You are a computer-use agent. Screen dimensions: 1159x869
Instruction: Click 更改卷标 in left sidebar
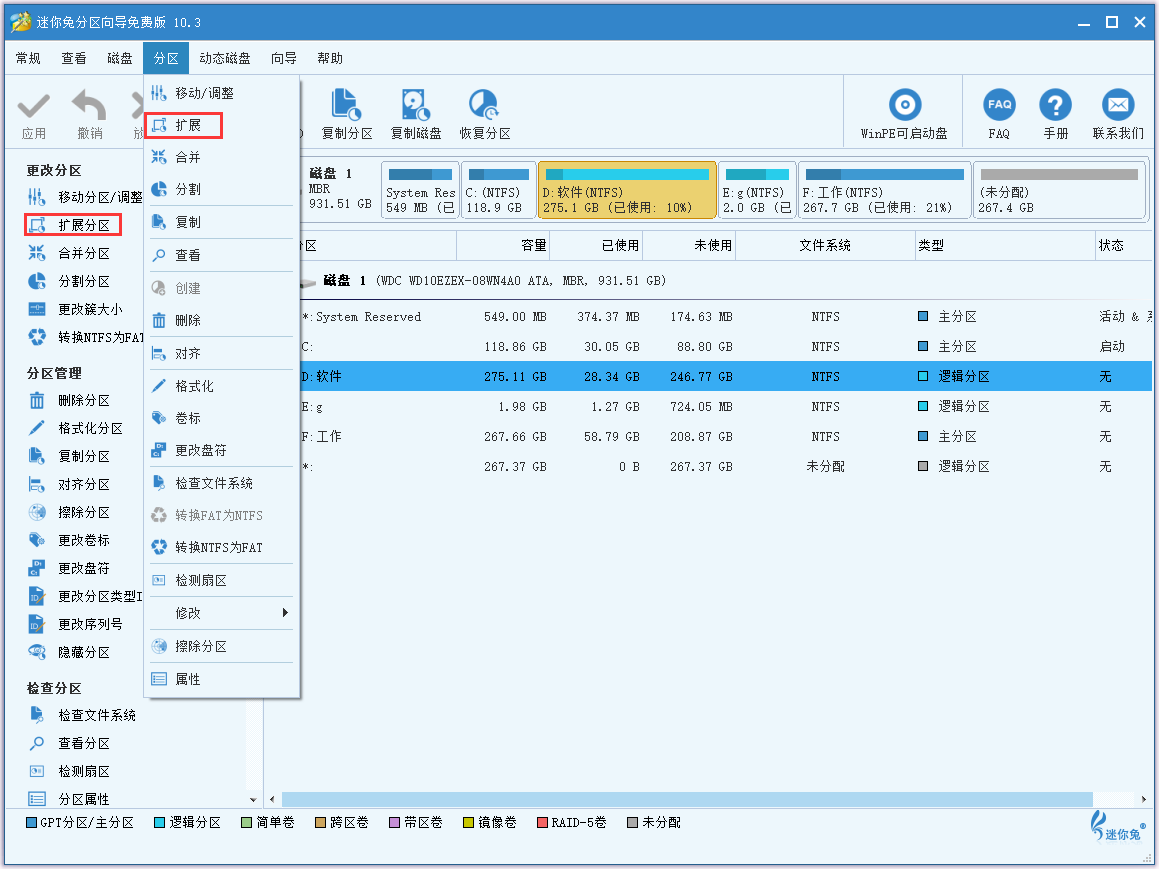pos(69,541)
